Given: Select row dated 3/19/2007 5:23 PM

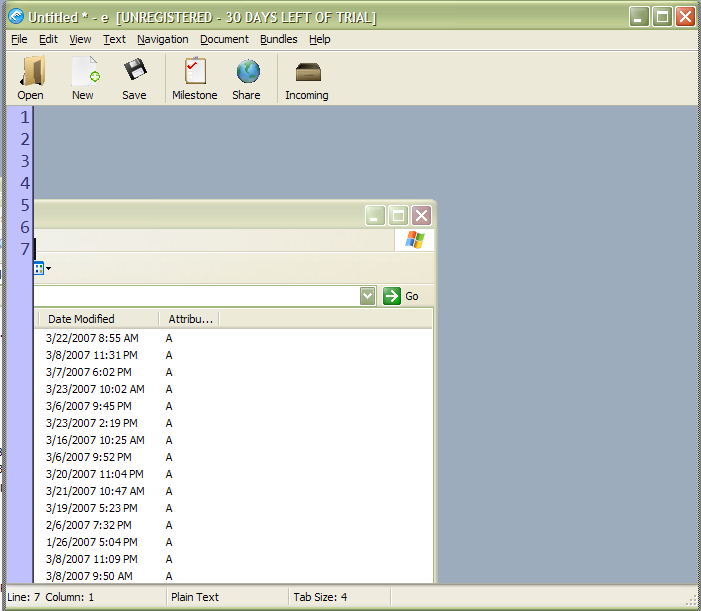Looking at the screenshot, I should tap(92, 508).
